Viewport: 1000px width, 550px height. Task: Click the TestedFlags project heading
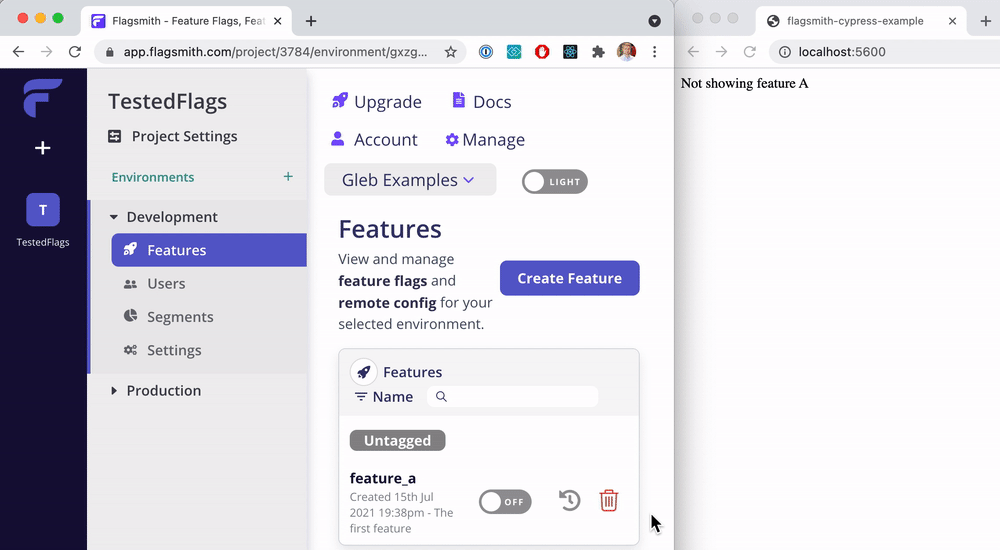[167, 101]
